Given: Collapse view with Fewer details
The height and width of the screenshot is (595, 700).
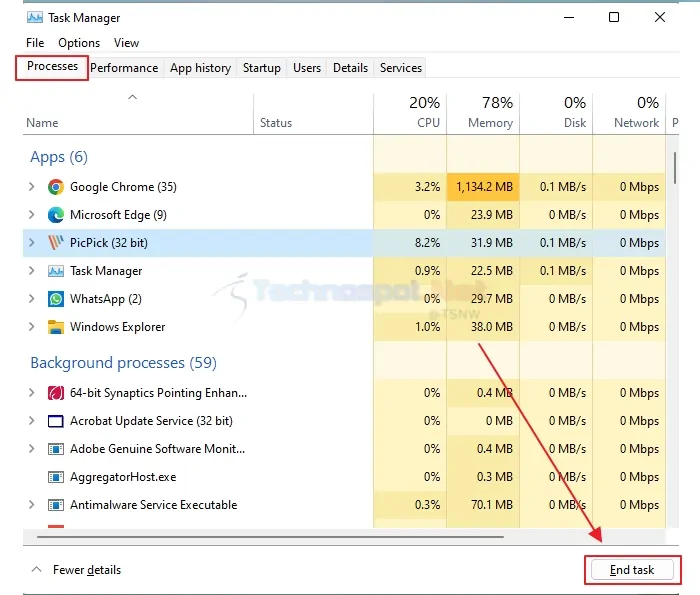Looking at the screenshot, I should pos(76,570).
